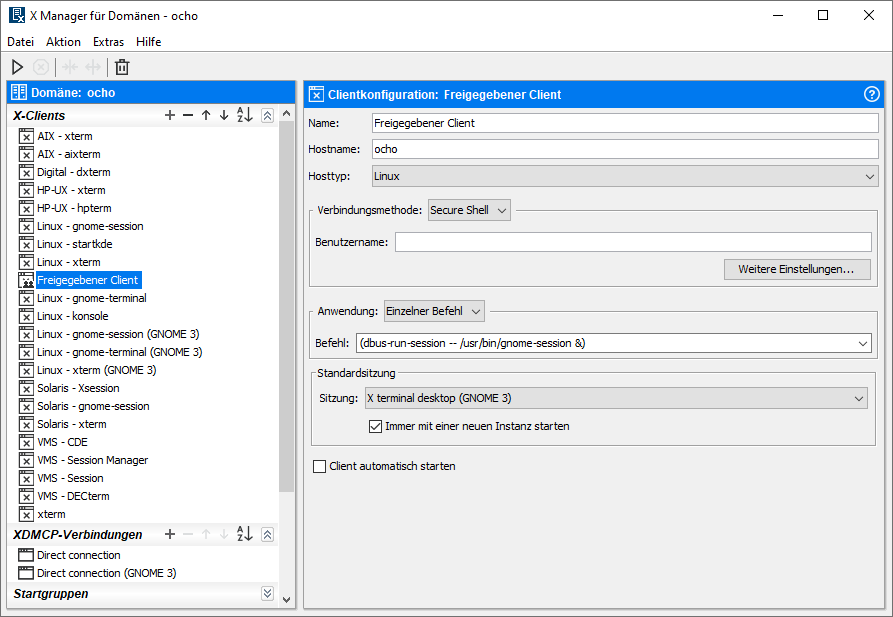Open help via question mark icon
Viewport: 893px width, 617px height.
[871, 94]
